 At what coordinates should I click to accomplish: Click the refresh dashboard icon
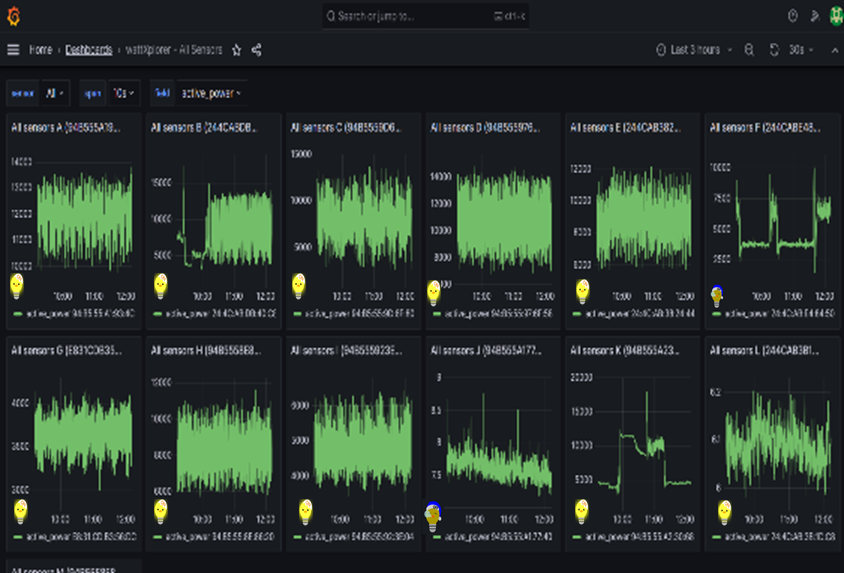pyautogui.click(x=774, y=49)
